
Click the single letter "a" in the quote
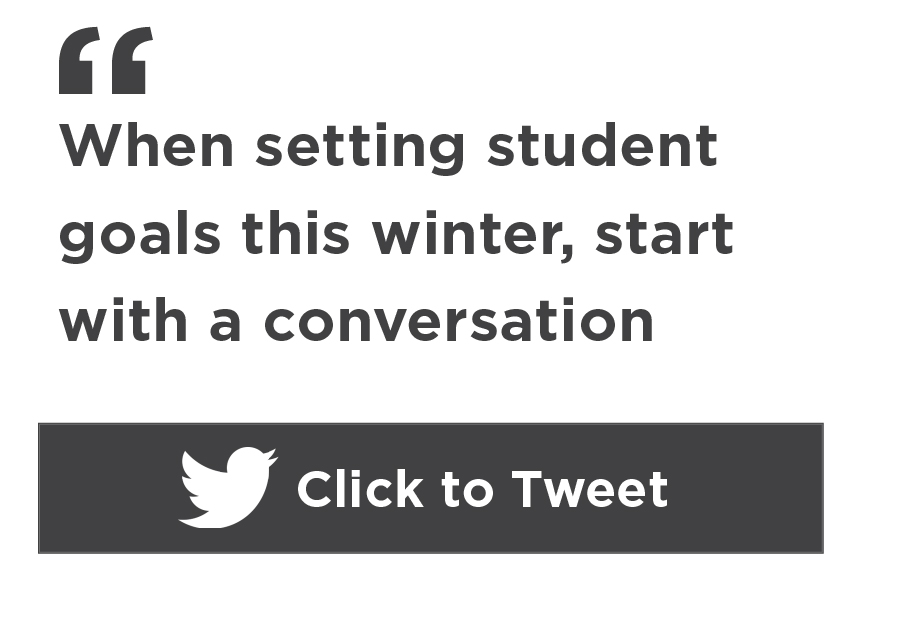225,325
